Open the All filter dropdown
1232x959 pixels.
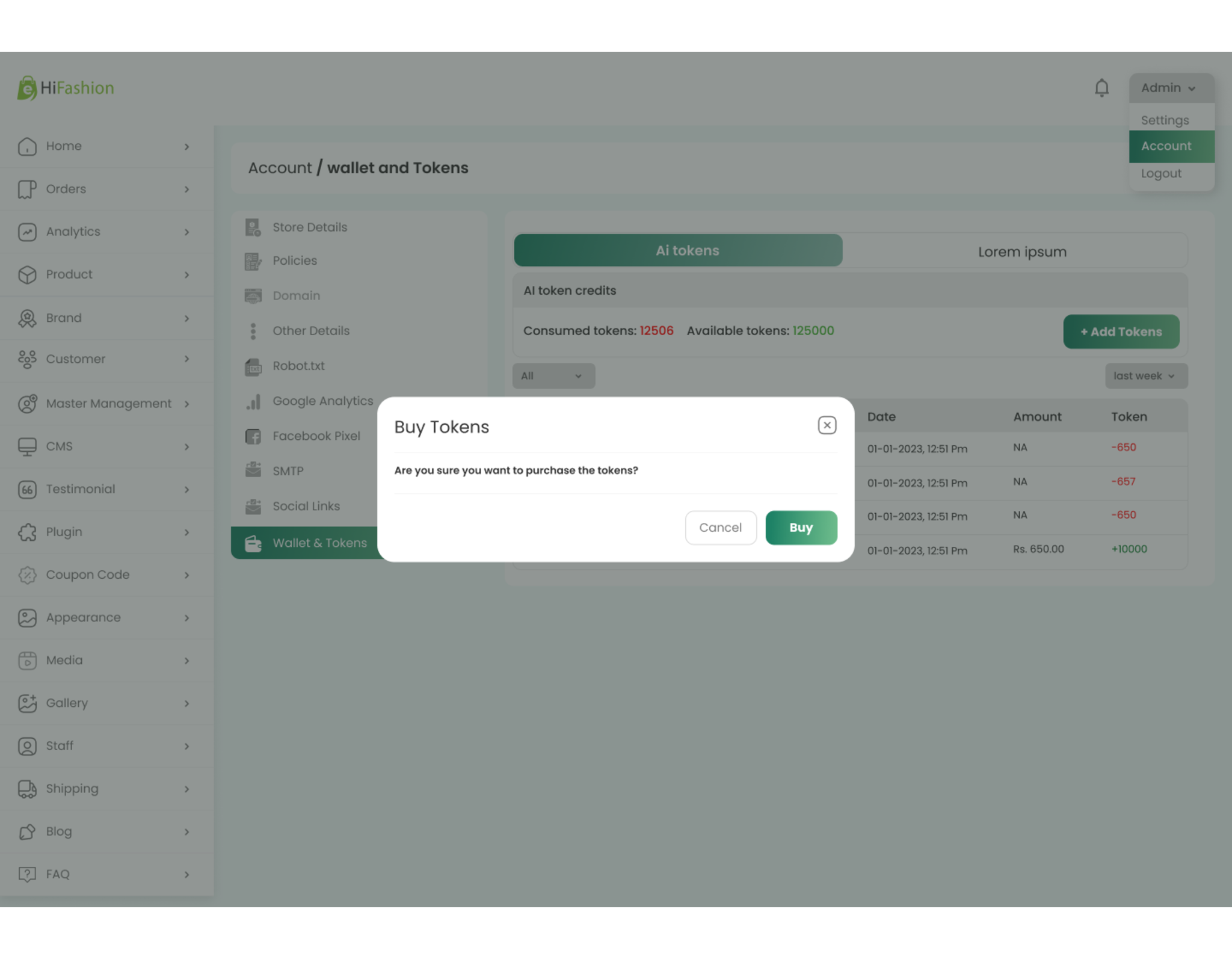(x=553, y=376)
